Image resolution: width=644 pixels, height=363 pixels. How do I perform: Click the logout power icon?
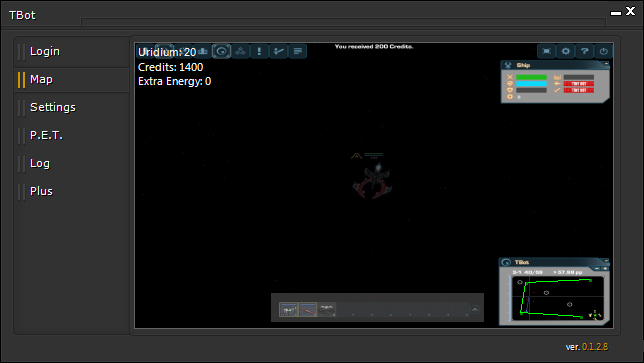(603, 51)
